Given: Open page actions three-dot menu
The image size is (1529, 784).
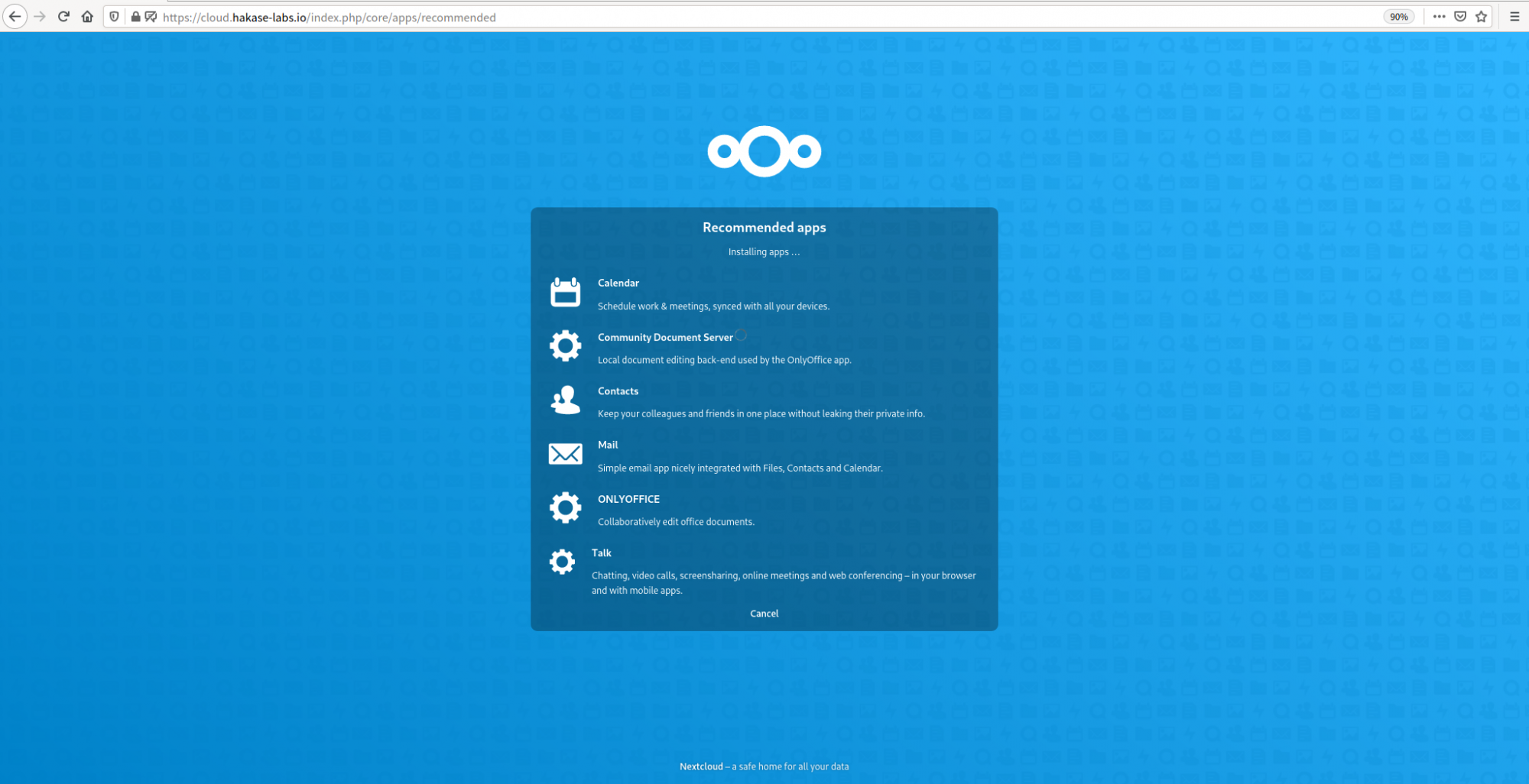Looking at the screenshot, I should pos(1439,17).
